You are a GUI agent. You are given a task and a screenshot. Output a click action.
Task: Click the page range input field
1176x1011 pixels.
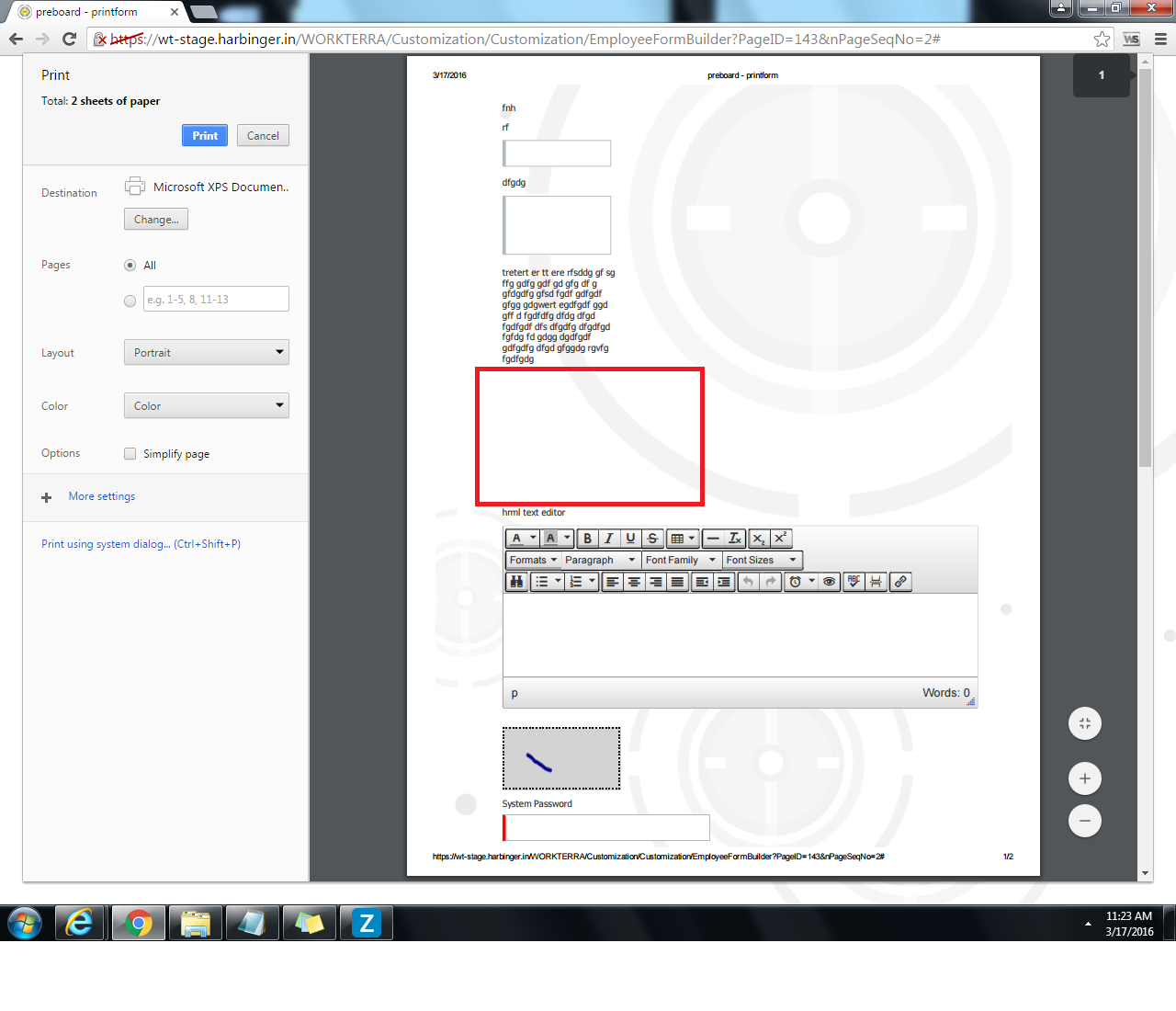pyautogui.click(x=216, y=300)
